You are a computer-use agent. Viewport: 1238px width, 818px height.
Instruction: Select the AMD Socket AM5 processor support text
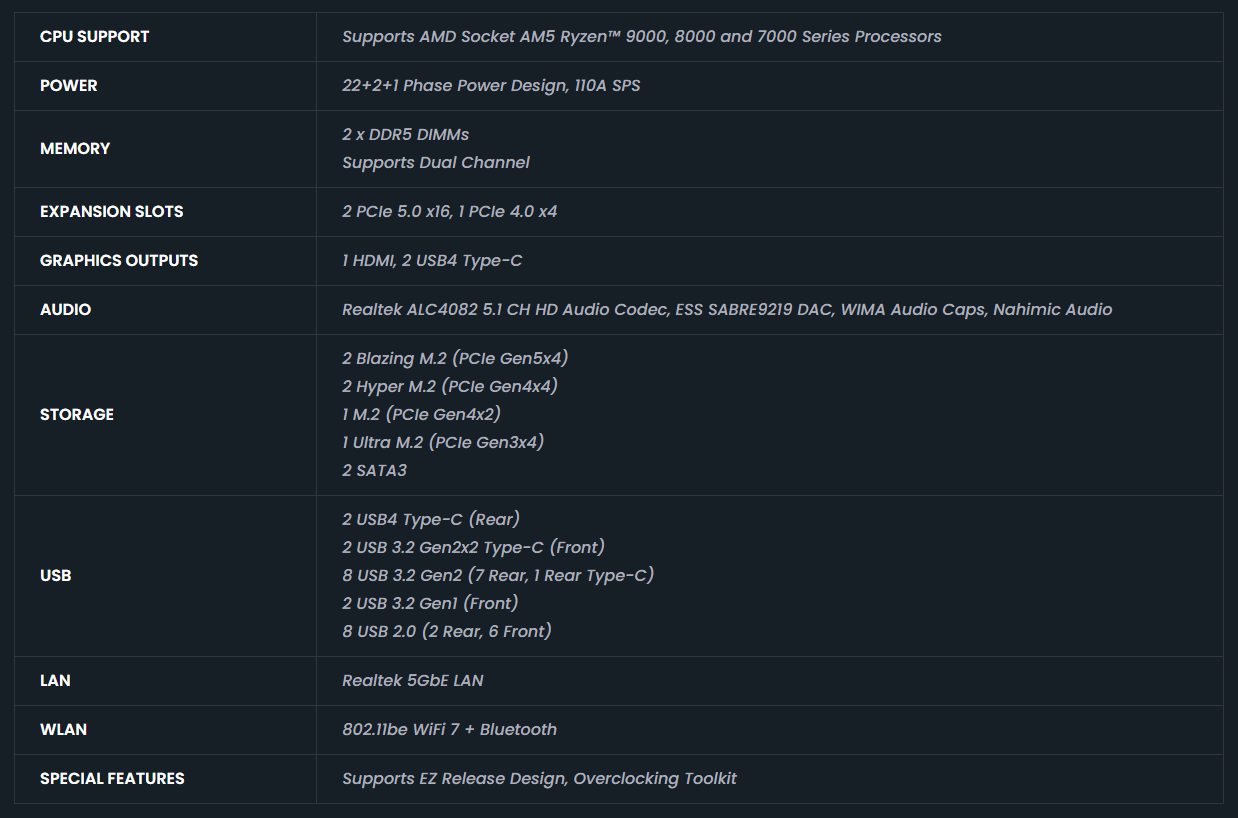pos(641,37)
